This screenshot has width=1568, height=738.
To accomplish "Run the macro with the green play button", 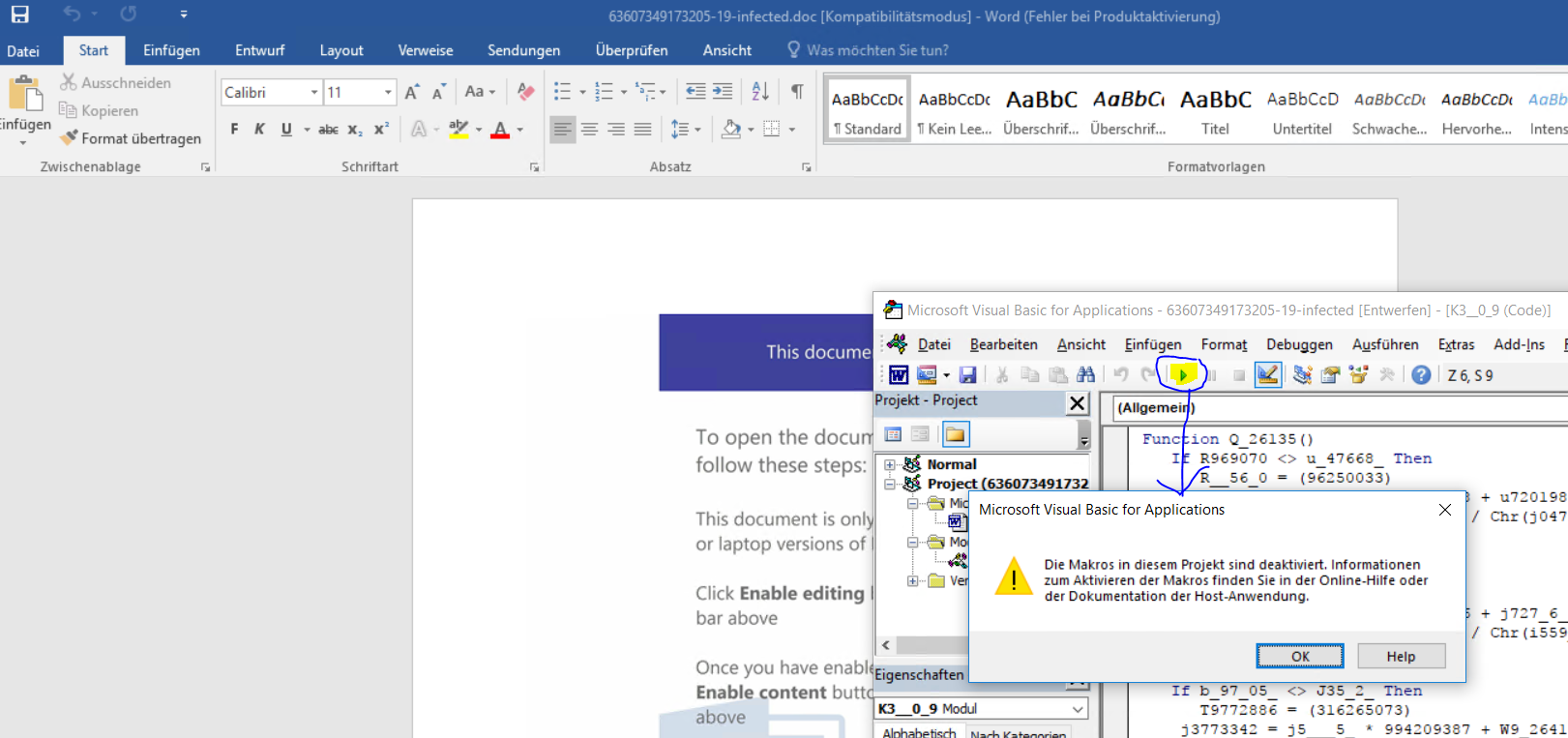I will [1182, 375].
